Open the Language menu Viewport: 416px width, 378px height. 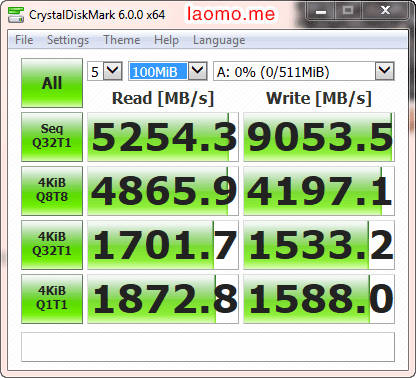coord(219,40)
